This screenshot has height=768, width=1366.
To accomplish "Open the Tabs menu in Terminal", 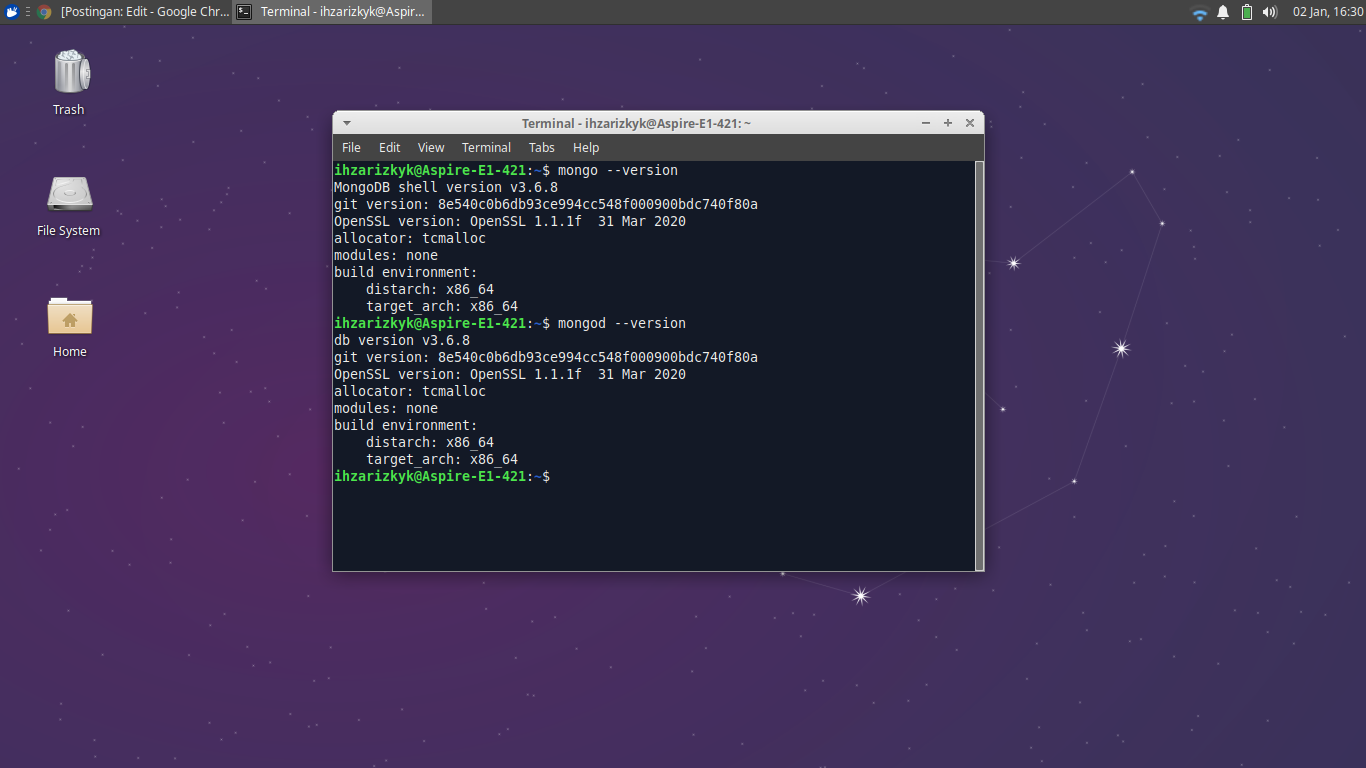I will coord(542,147).
